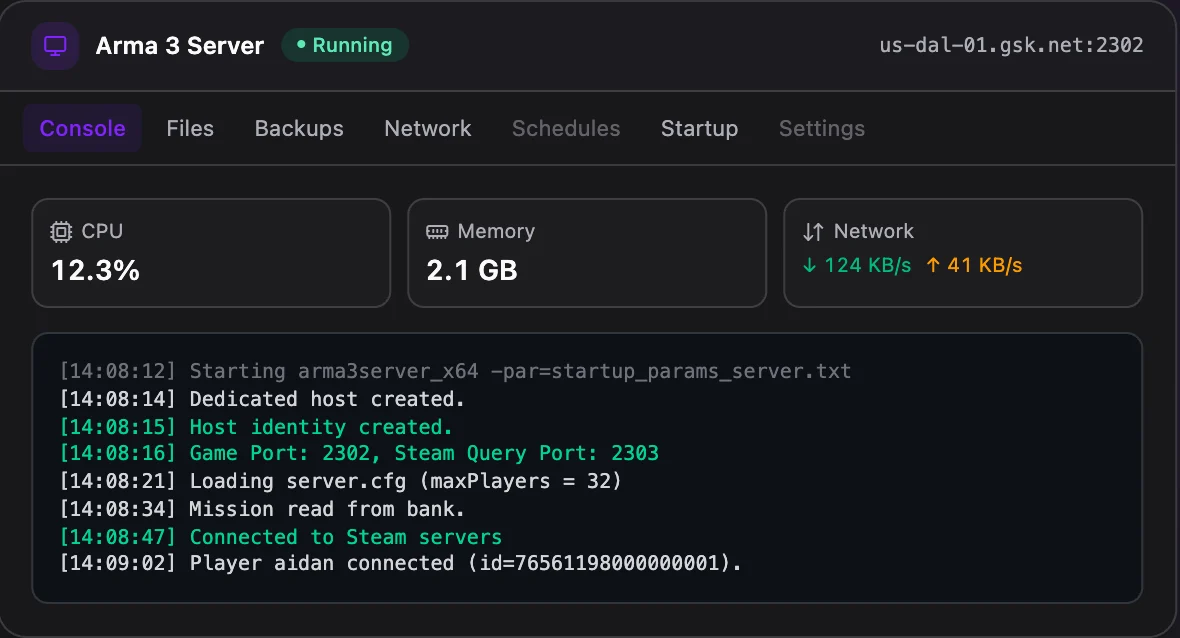The height and width of the screenshot is (638, 1180).
Task: Open the Console tab
Action: click(82, 129)
